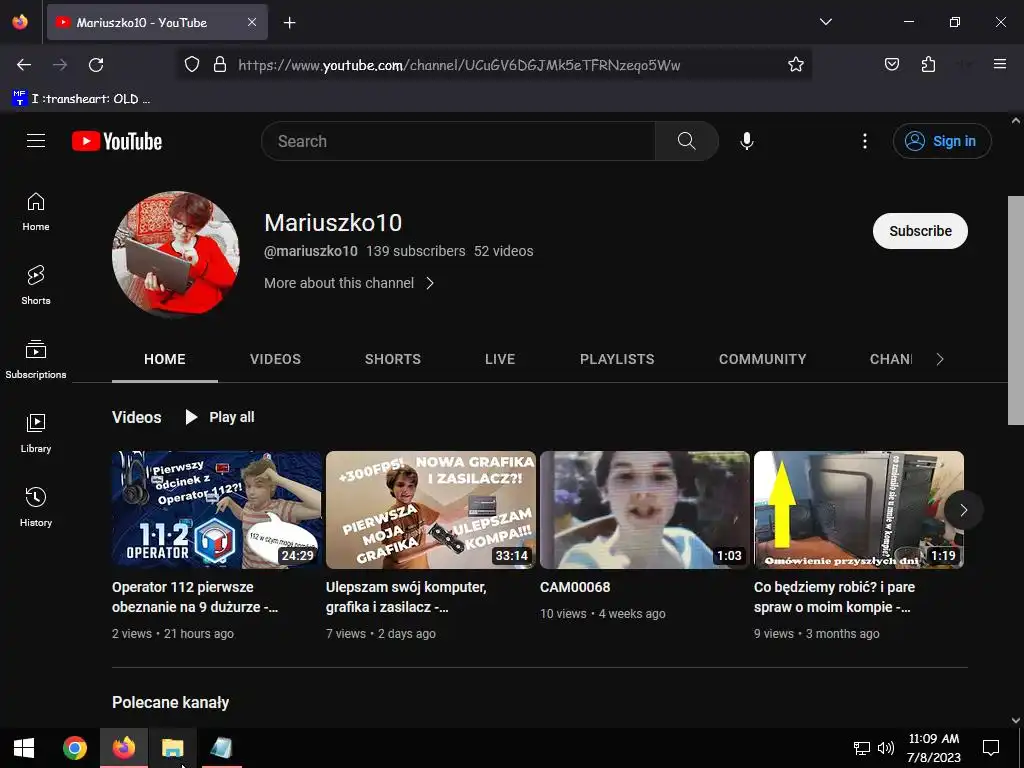
Task: Bookmark this page with the star icon
Action: [795, 65]
